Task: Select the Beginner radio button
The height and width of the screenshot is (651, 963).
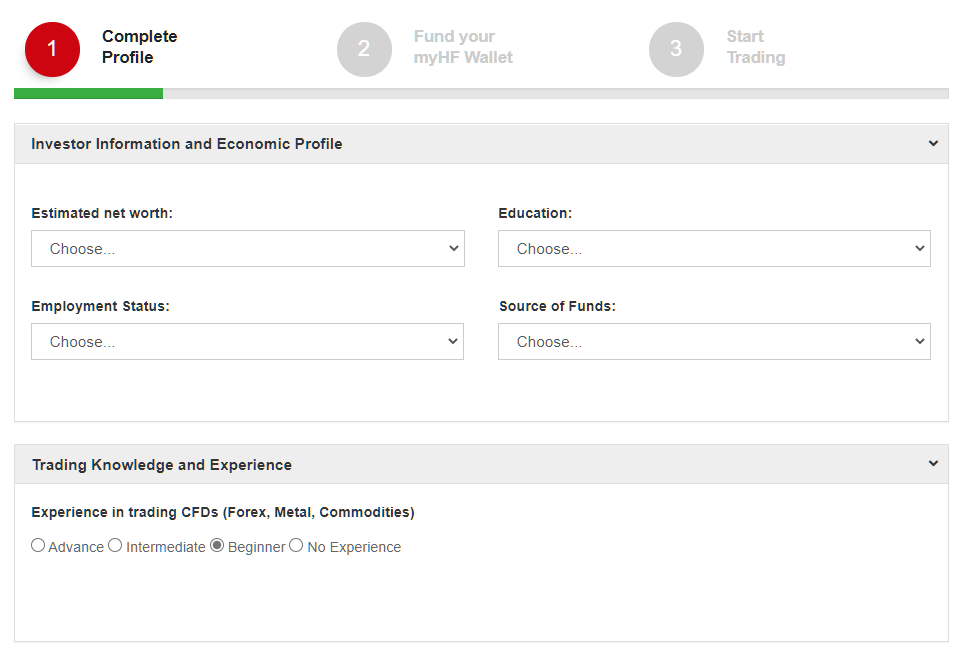Action: pyautogui.click(x=217, y=545)
